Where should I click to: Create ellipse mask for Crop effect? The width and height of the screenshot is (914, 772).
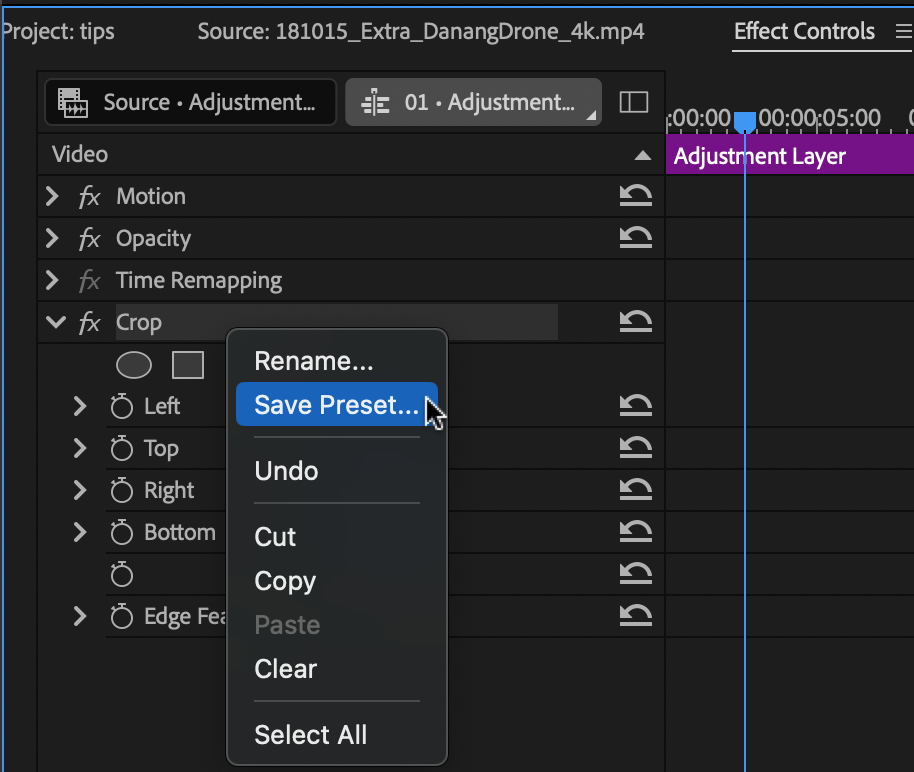[x=133, y=366]
